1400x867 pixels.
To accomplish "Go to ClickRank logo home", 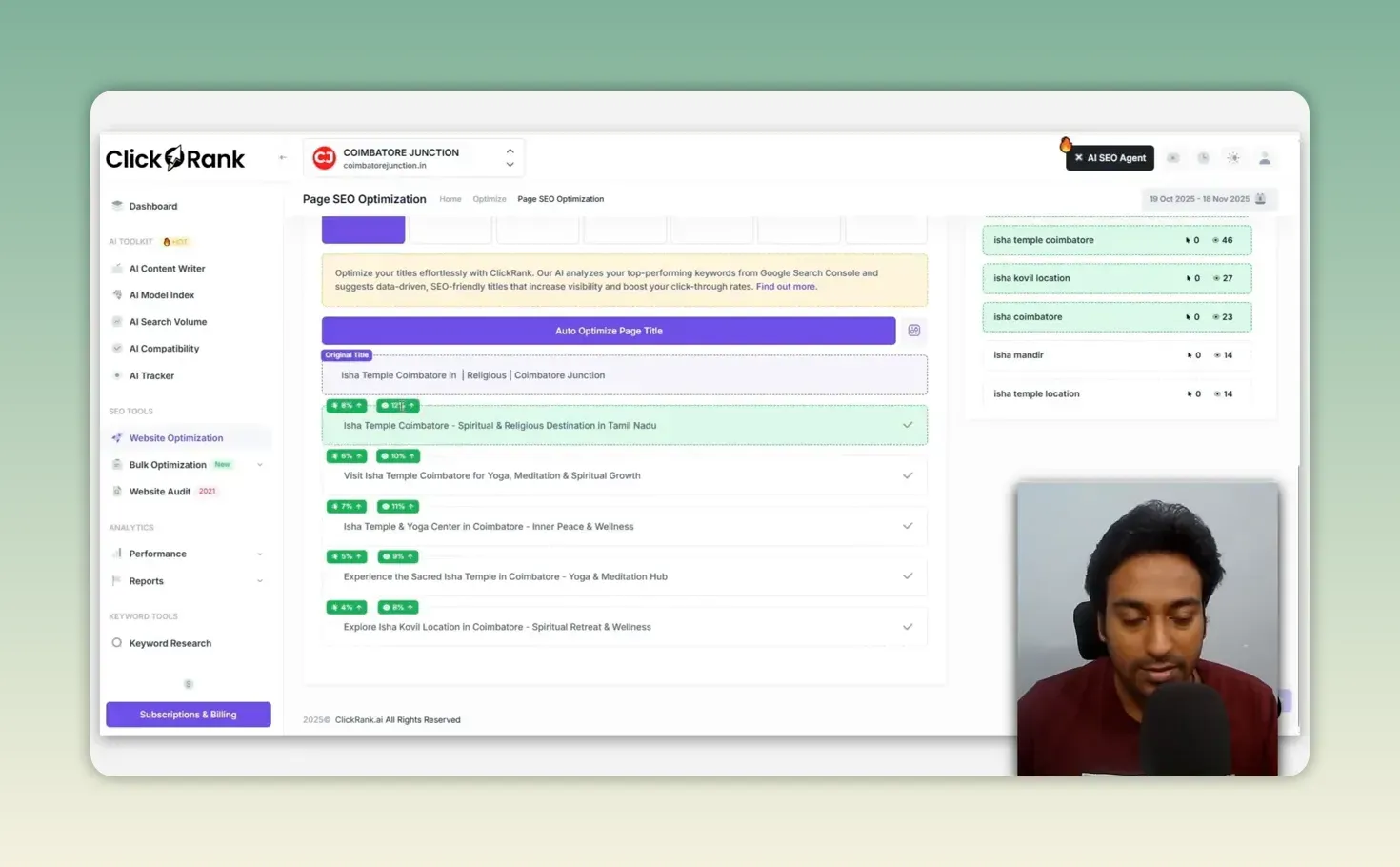I will pos(175,158).
